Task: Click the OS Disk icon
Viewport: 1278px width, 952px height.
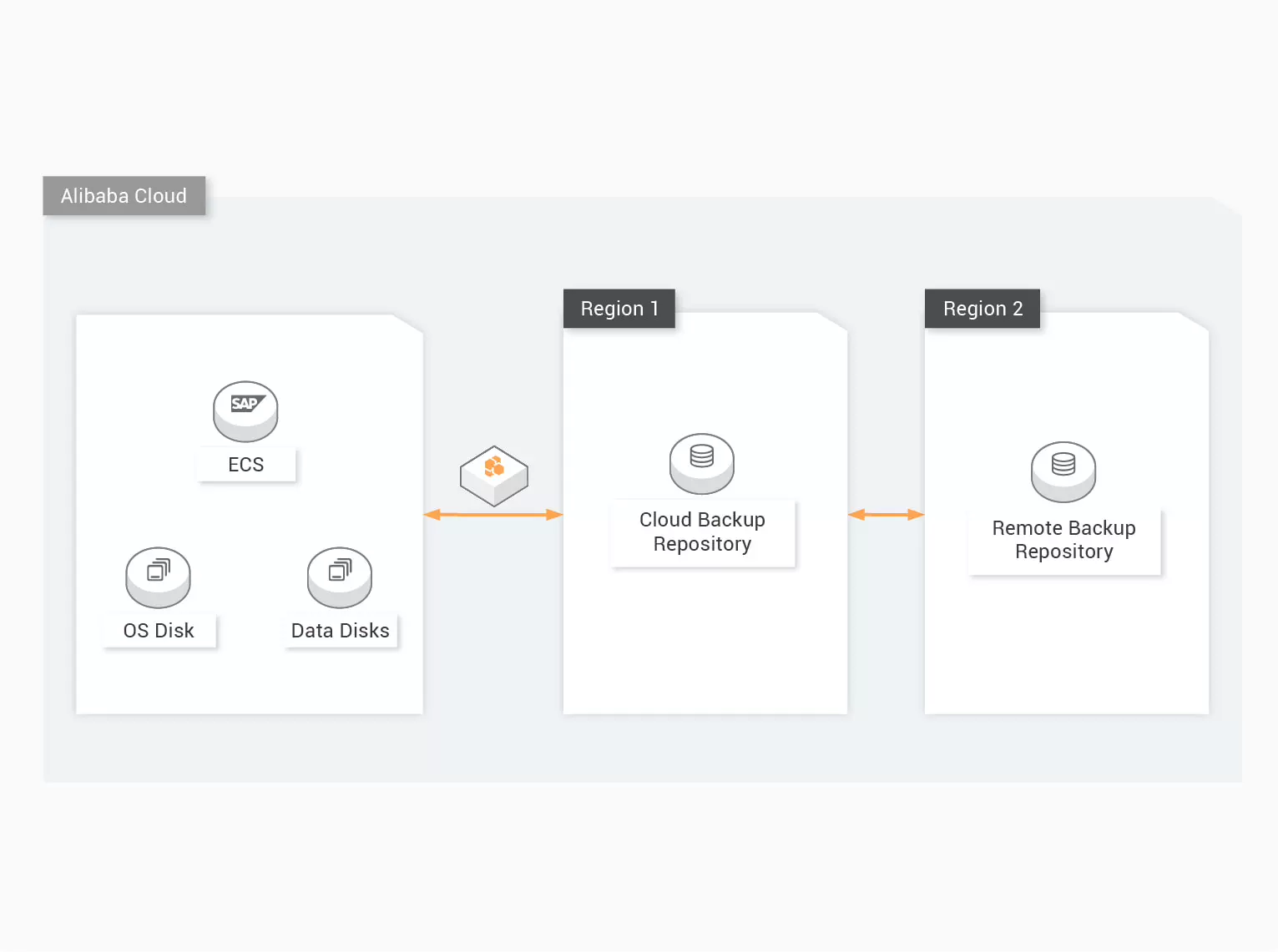Action: click(159, 577)
